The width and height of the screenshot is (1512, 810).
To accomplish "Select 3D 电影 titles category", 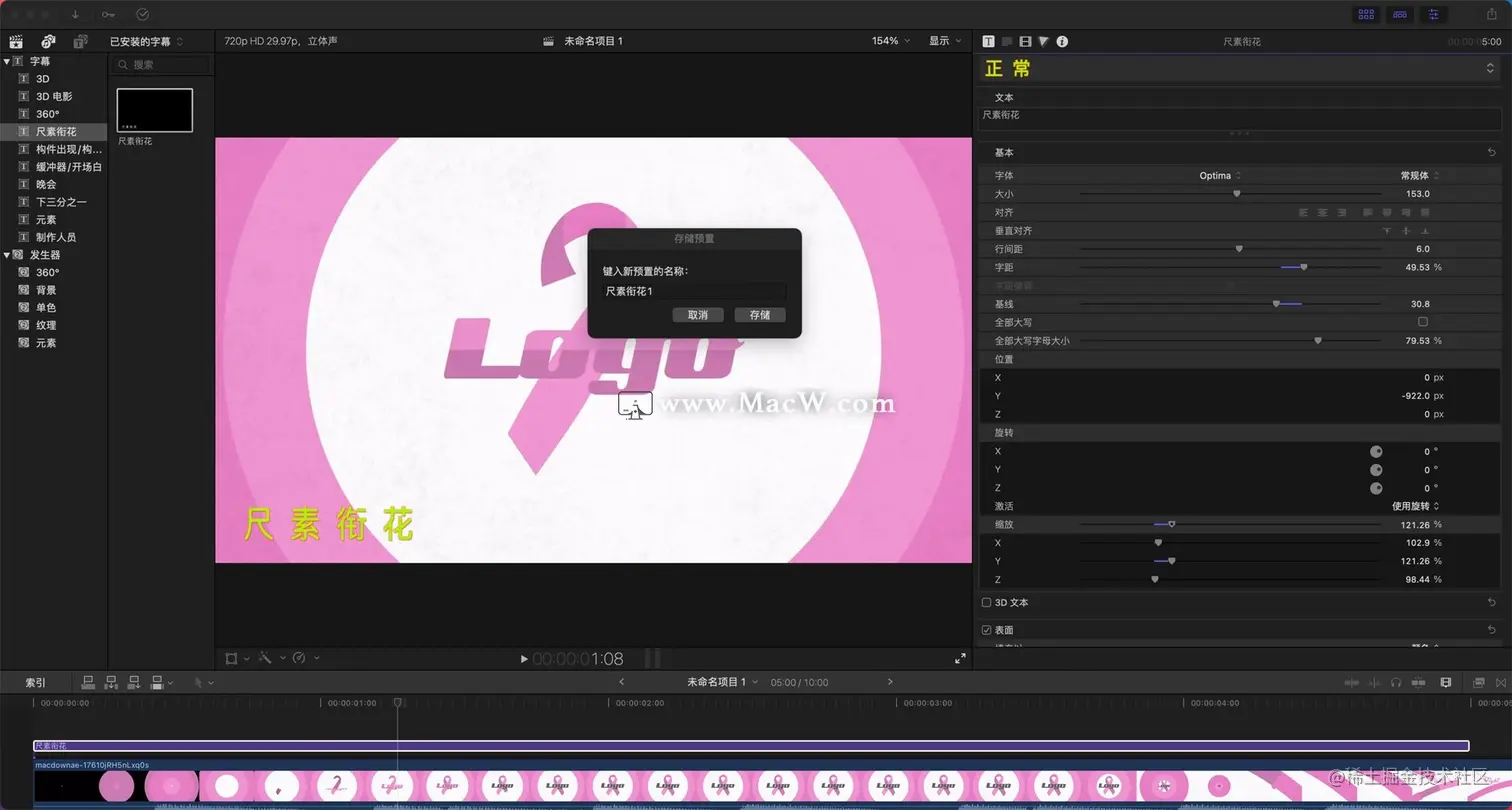I will [54, 96].
